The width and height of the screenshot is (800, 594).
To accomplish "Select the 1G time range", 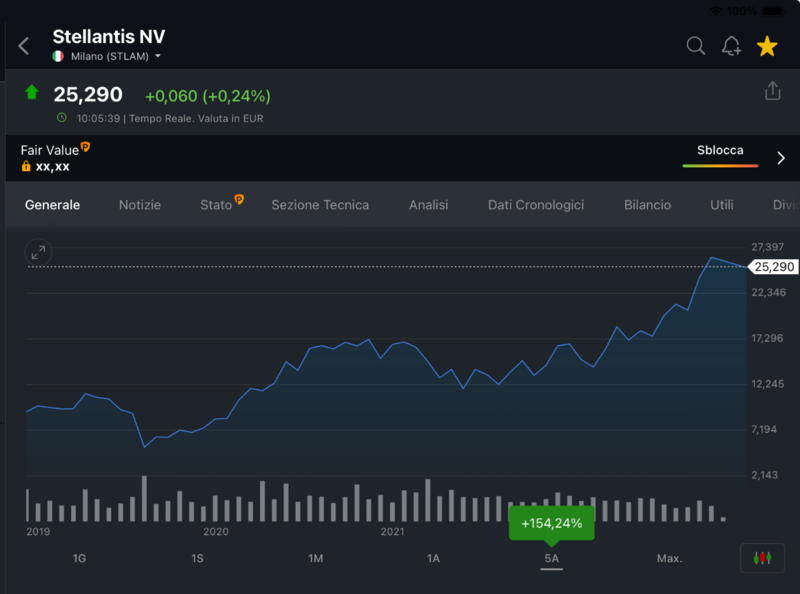I will coord(79,558).
